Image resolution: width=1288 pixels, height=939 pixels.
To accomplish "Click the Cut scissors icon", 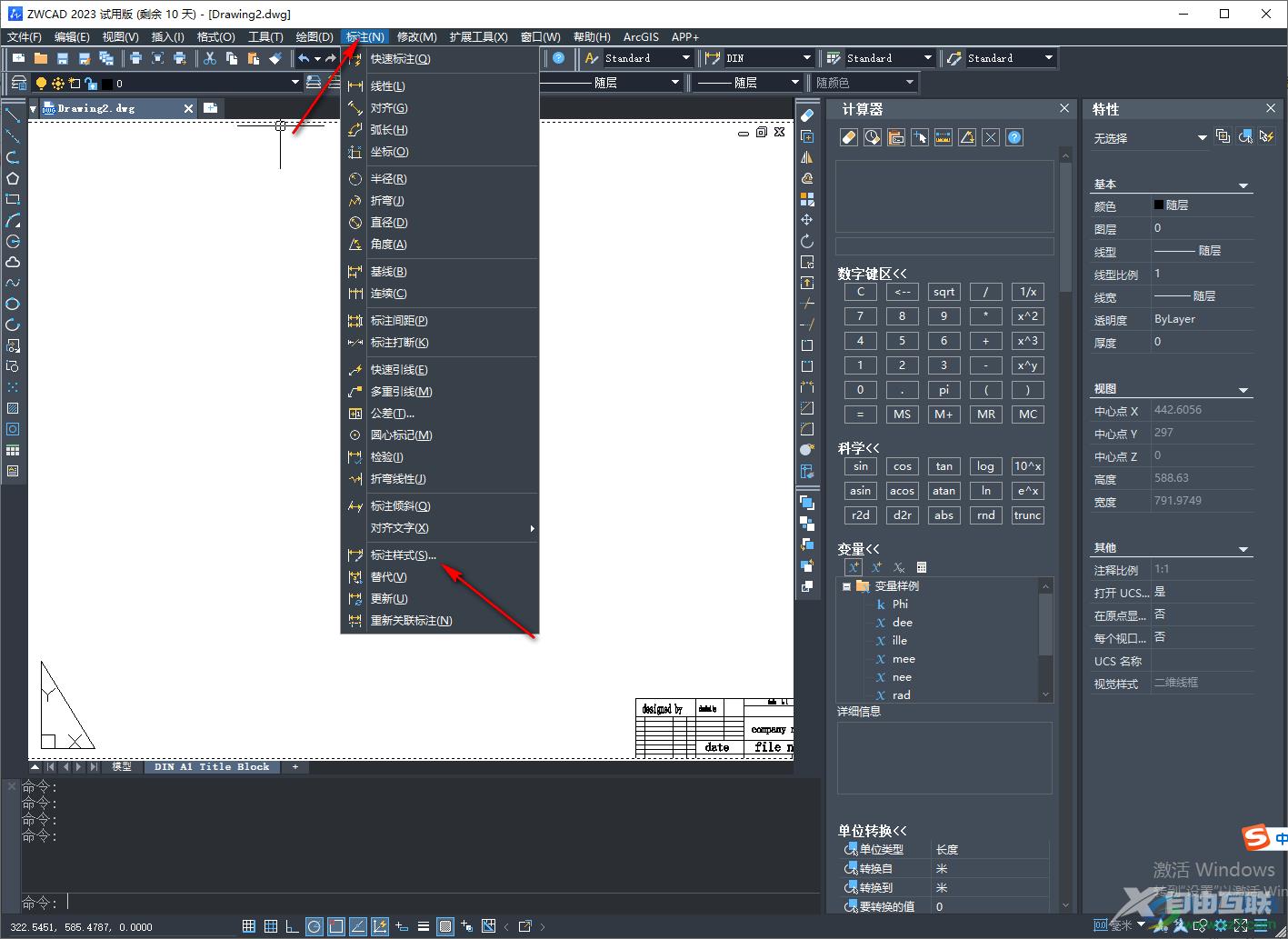I will (x=209, y=58).
